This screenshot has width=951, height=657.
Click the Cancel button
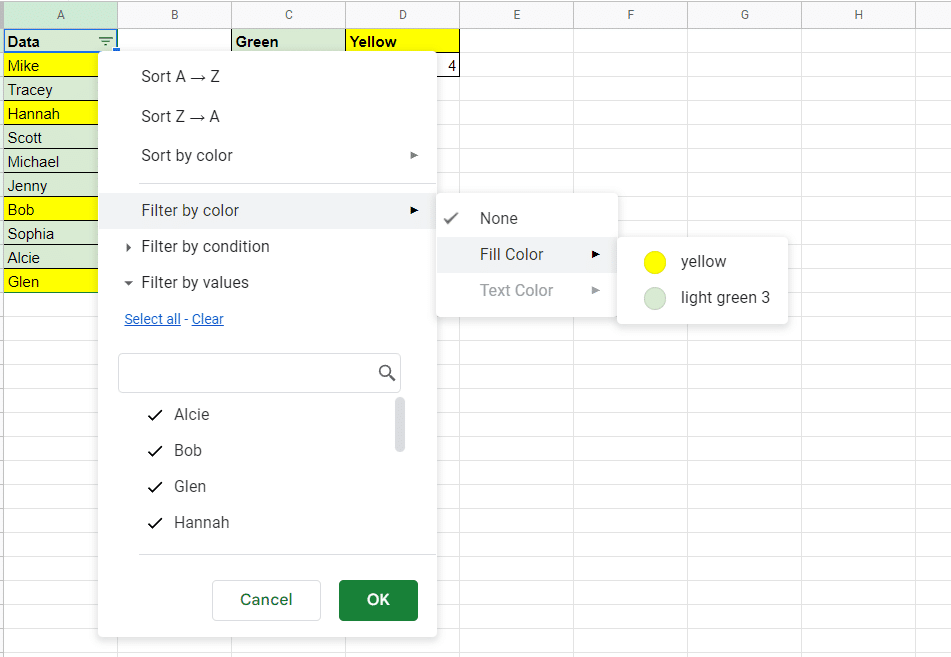[266, 600]
